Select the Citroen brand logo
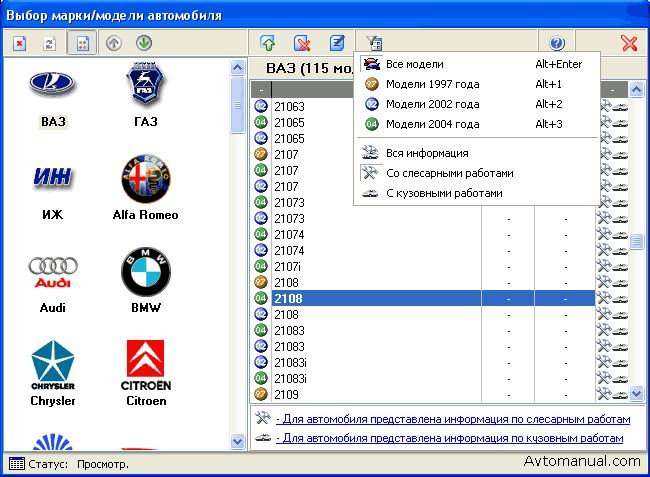This screenshot has width=650, height=477. (x=146, y=366)
